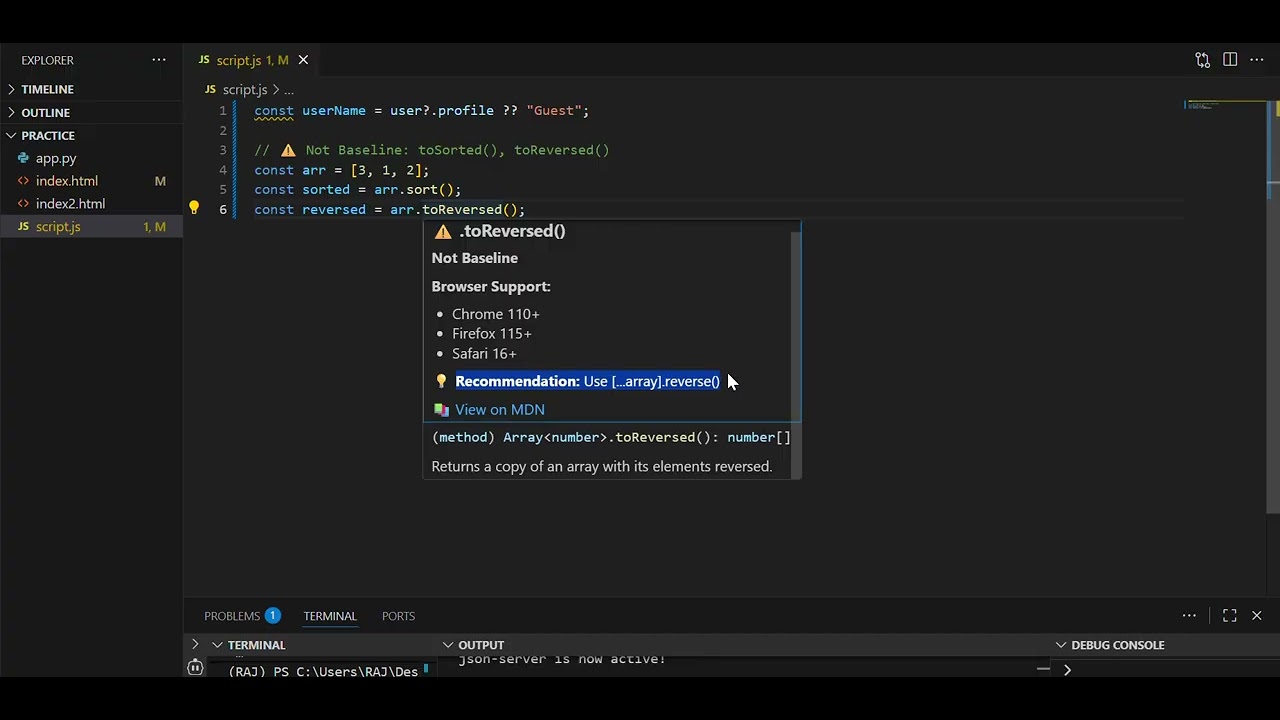Open editor more actions ellipsis
The height and width of the screenshot is (720, 1280).
pyautogui.click(x=1257, y=60)
